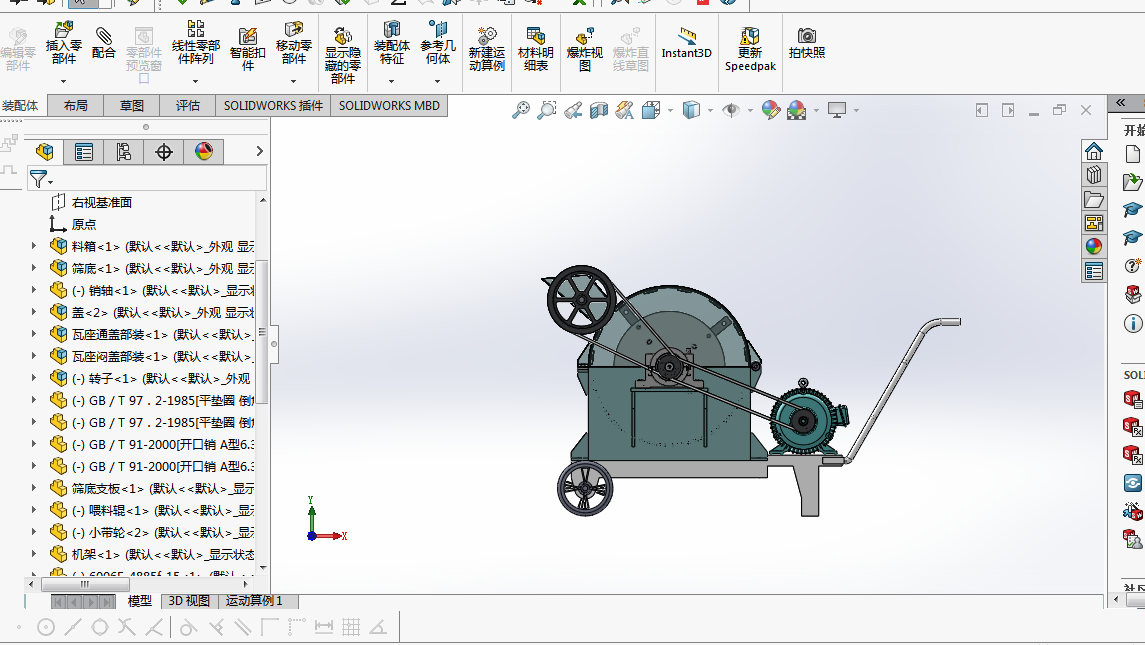Open View Settings monitor icon

click(x=837, y=110)
